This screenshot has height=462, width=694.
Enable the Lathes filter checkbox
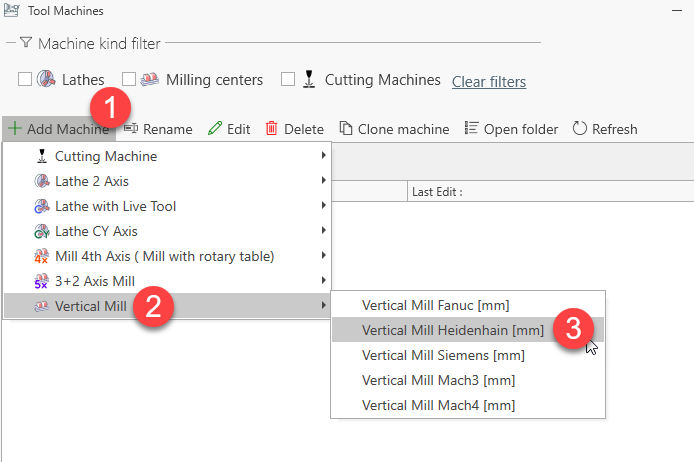point(26,80)
